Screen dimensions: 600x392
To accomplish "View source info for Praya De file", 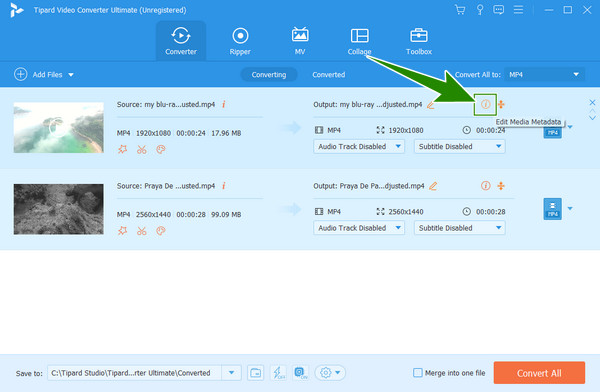I will pyautogui.click(x=223, y=186).
